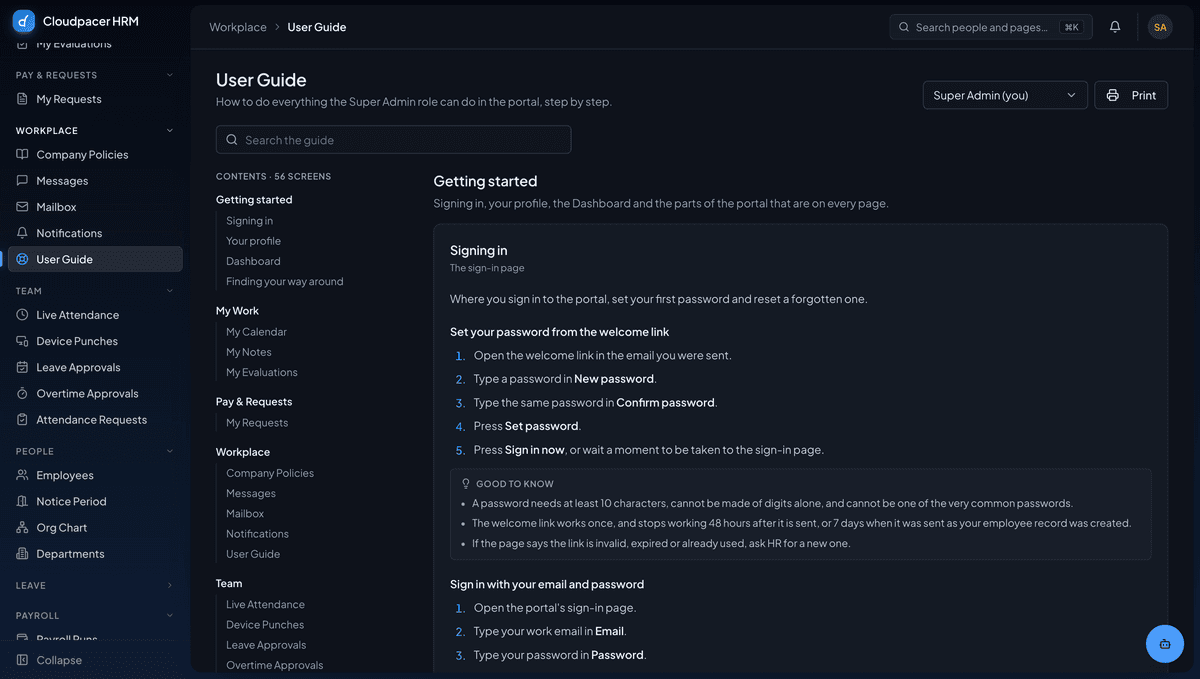Open Employees page from sidebar
The height and width of the screenshot is (679, 1200).
[95, 475]
